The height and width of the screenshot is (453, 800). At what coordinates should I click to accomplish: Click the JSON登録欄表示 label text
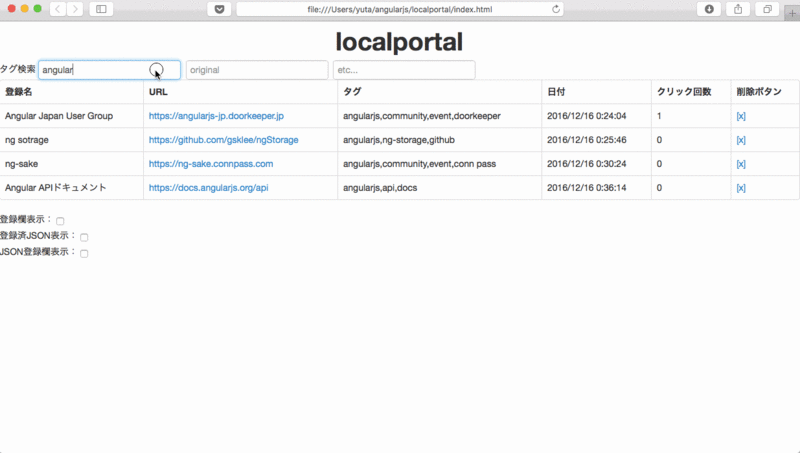pos(38,252)
